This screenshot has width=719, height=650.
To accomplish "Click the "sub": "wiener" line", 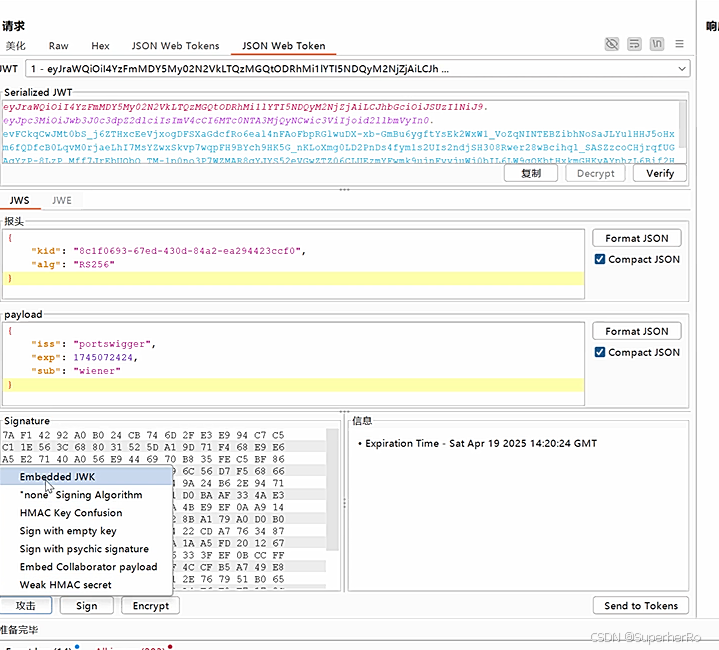I will [76, 370].
